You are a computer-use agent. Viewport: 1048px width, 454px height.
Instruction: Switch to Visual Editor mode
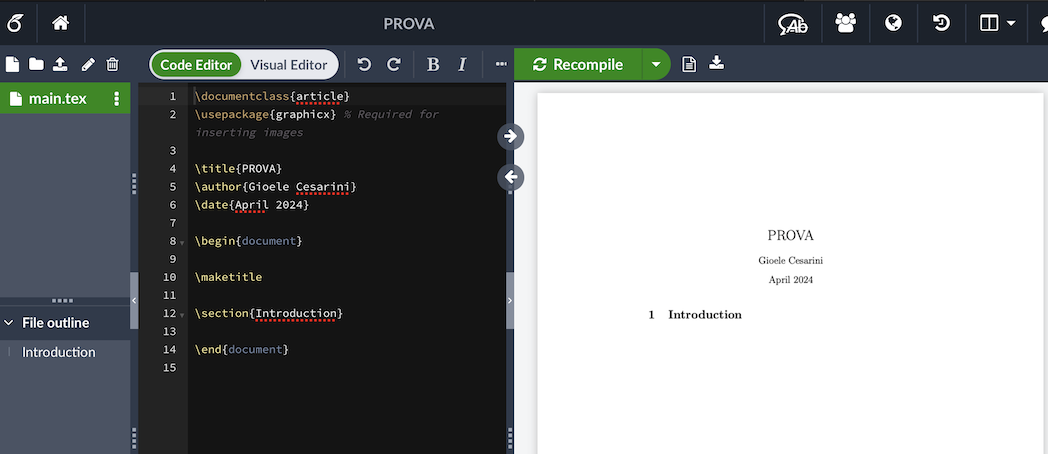coord(288,65)
